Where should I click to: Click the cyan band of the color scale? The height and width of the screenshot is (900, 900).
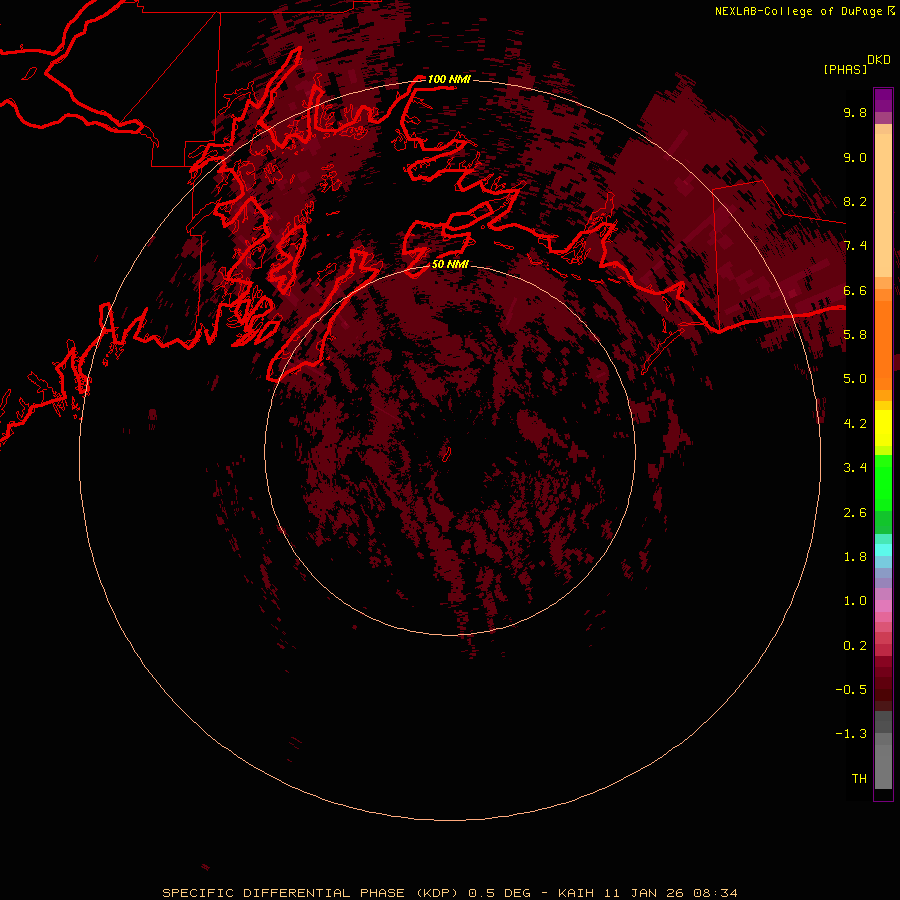click(x=883, y=550)
